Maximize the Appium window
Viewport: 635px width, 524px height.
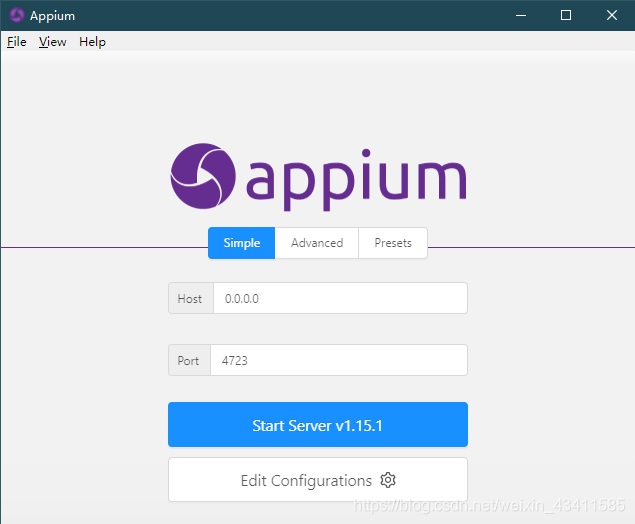coord(566,15)
